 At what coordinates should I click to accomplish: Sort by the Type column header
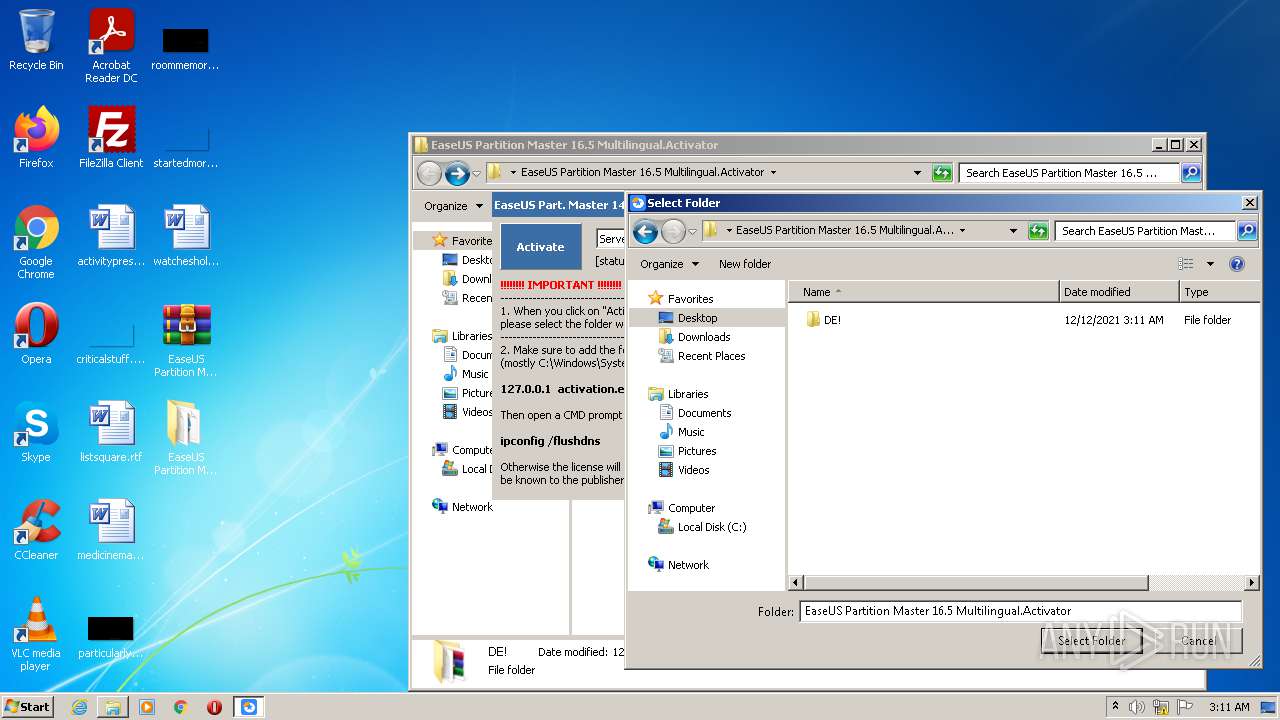click(x=1220, y=292)
